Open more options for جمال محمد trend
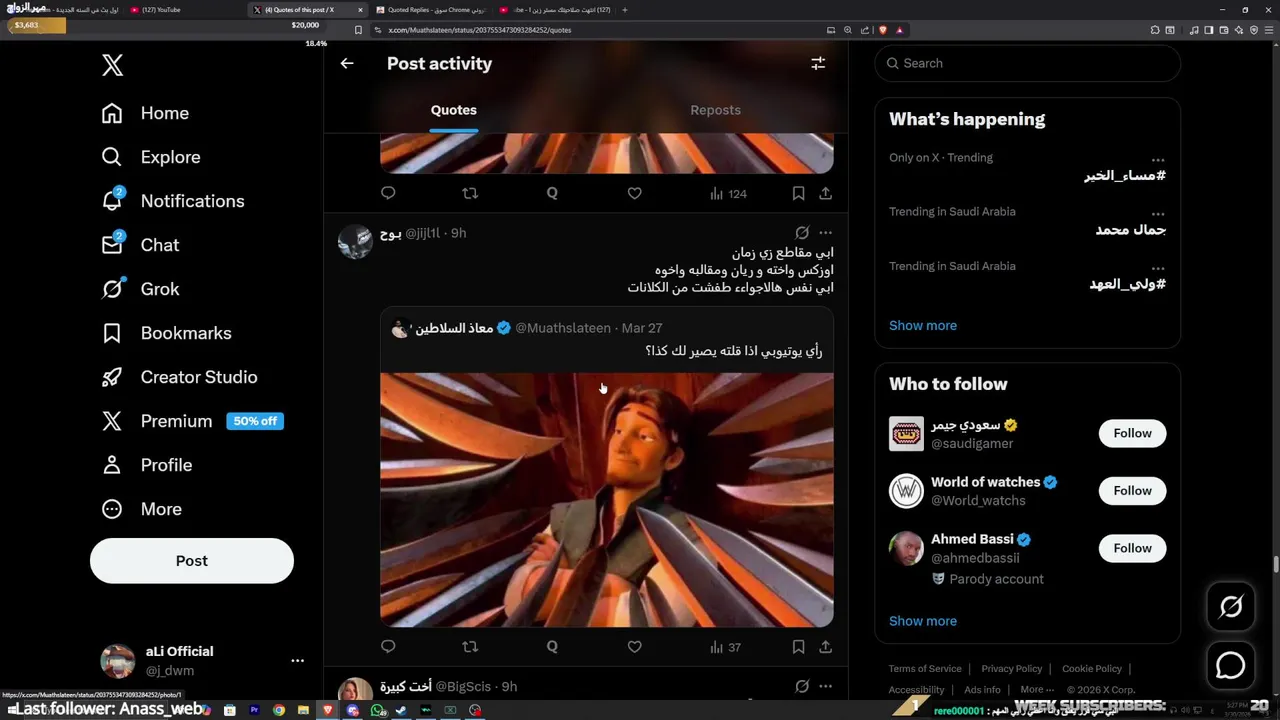This screenshot has height=720, width=1280. pos(1157,213)
